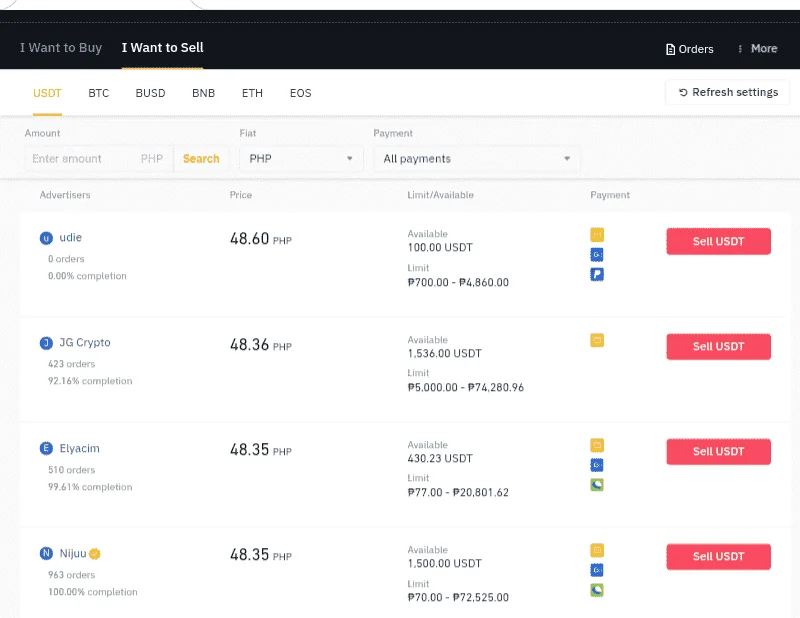Viewport: 800px width, 618px height.
Task: Click the yellow payment icon in udie's row
Action: click(597, 235)
